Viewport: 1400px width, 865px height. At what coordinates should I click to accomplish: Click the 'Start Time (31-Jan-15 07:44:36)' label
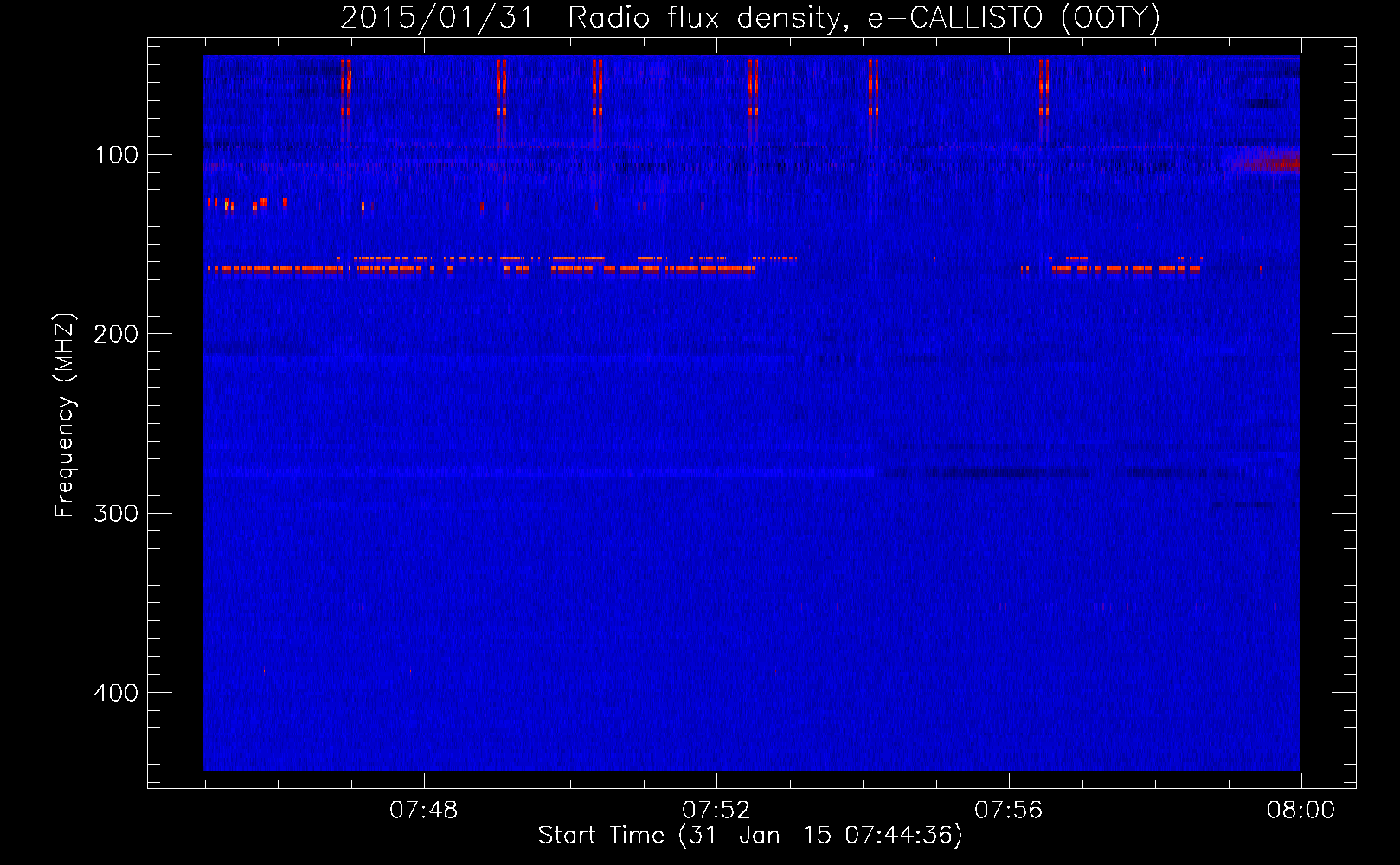point(750,836)
